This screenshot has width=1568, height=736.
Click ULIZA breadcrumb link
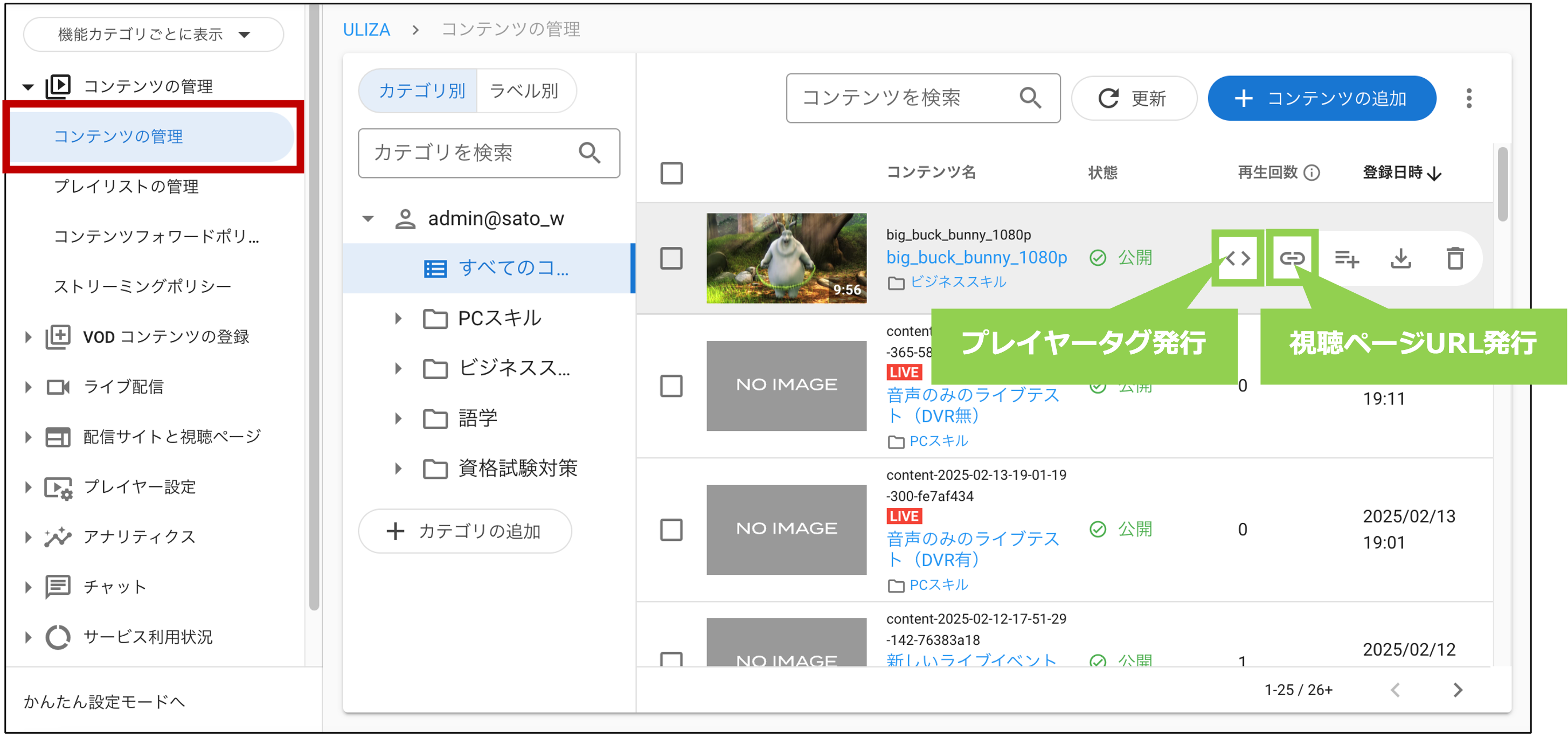click(x=366, y=30)
